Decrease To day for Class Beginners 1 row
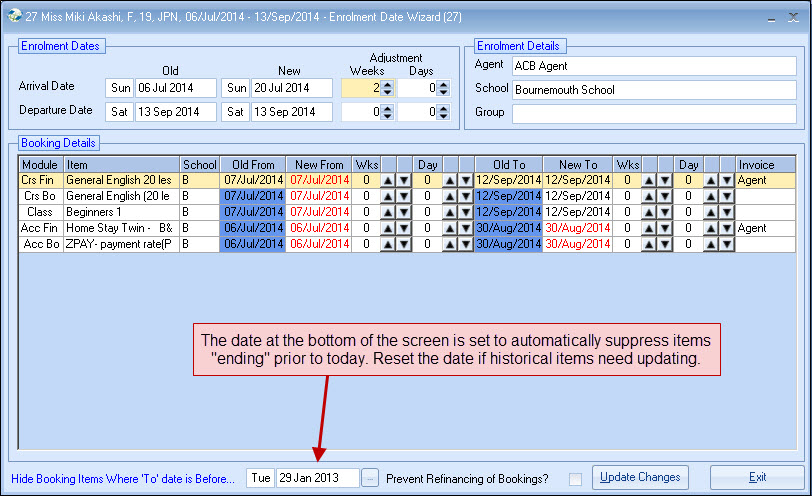Viewport: 812px width, 496px height. 727,213
